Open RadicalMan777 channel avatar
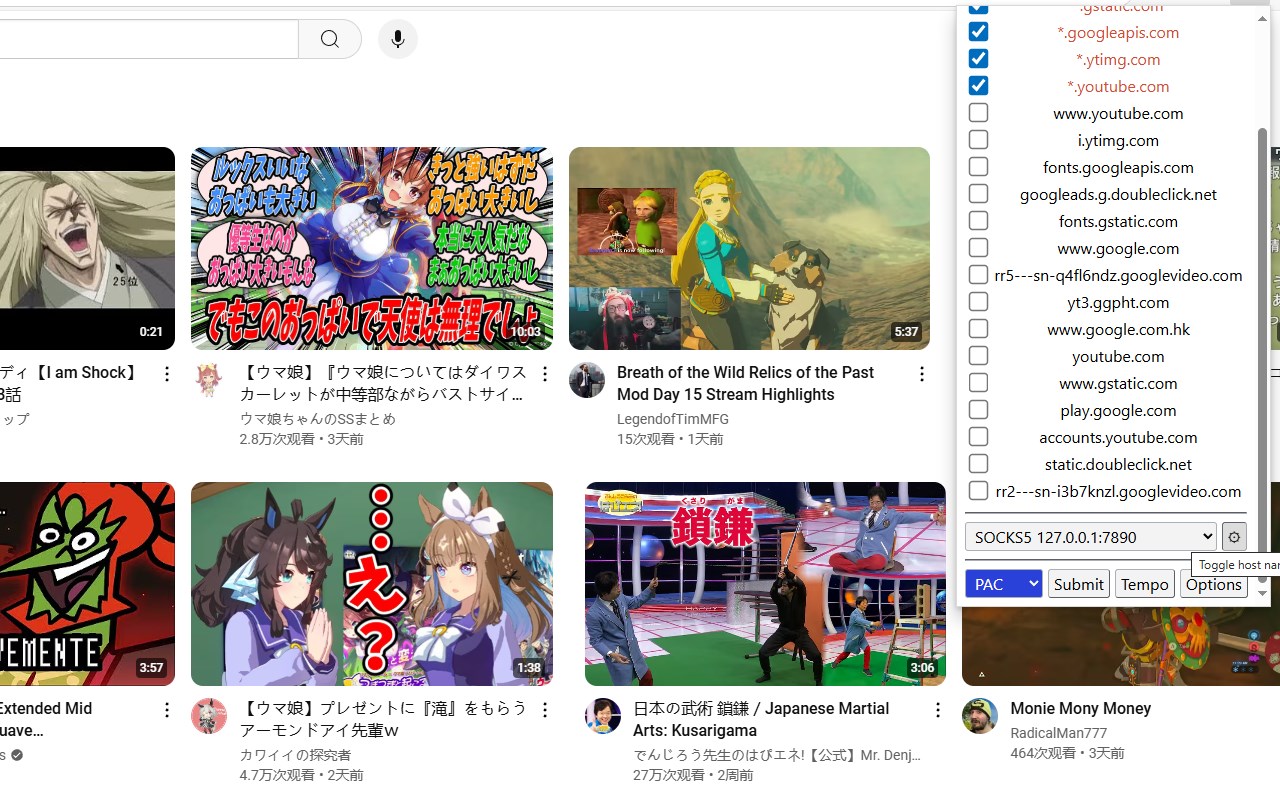 pos(979,716)
